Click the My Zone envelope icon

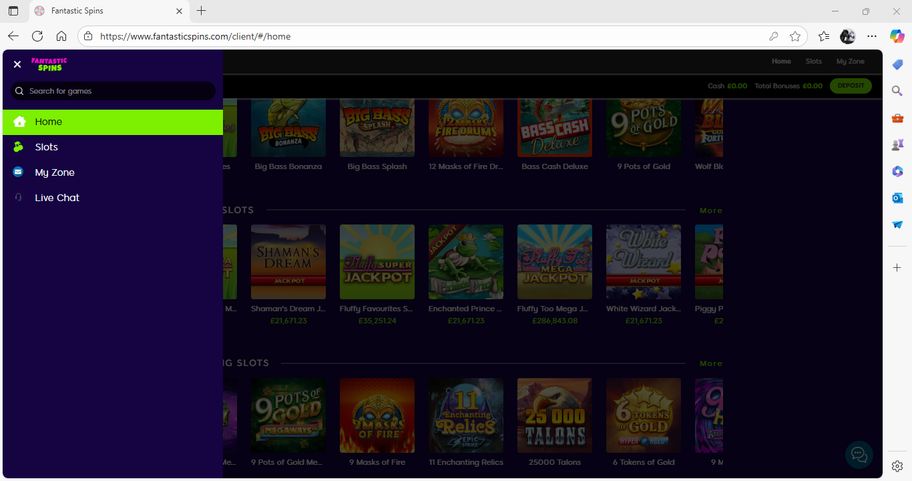tap(19, 172)
